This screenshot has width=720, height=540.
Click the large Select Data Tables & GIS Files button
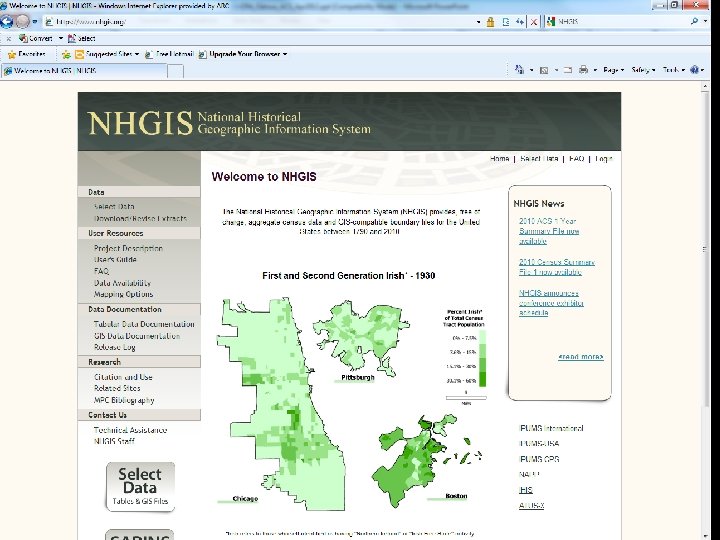(x=140, y=487)
